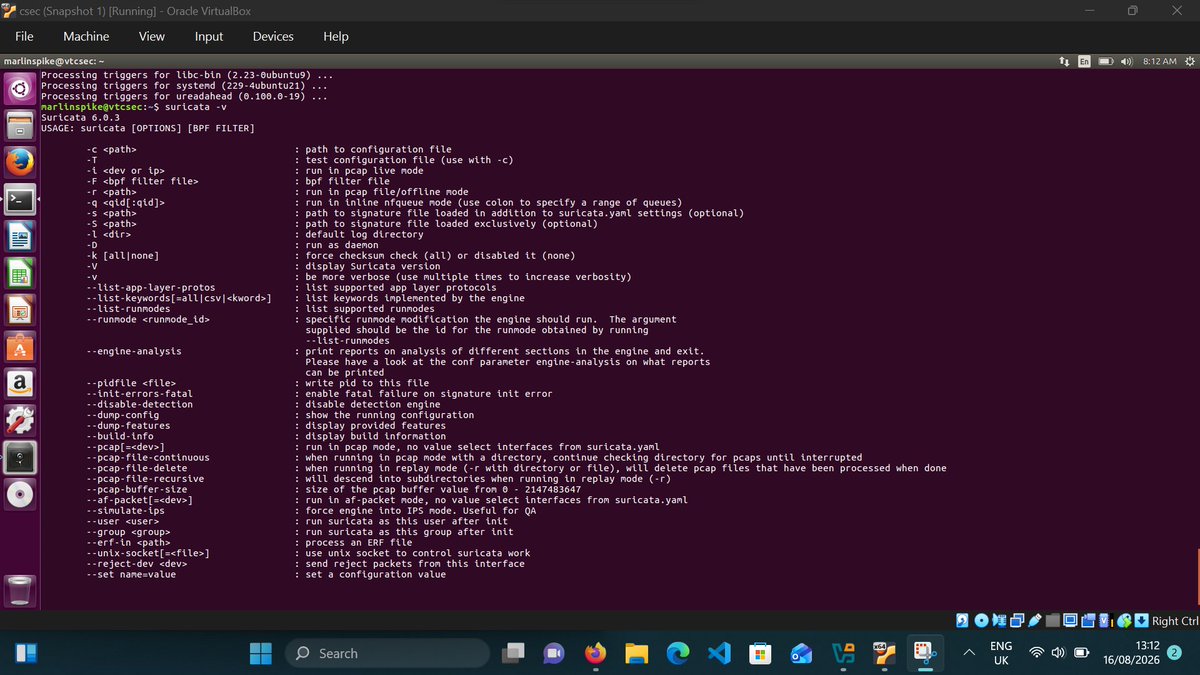Image resolution: width=1200 pixels, height=675 pixels.
Task: Click VirtualBox recording indicator icon
Action: (x=1088, y=621)
